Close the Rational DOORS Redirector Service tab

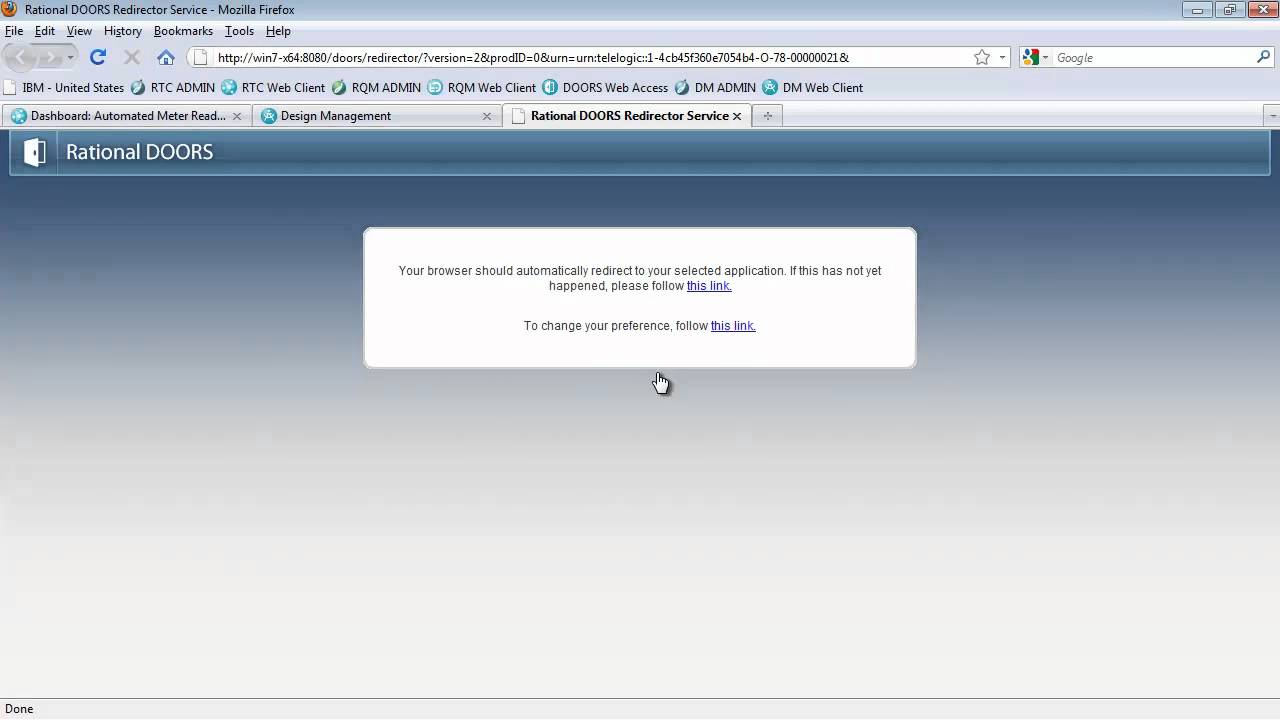[737, 116]
